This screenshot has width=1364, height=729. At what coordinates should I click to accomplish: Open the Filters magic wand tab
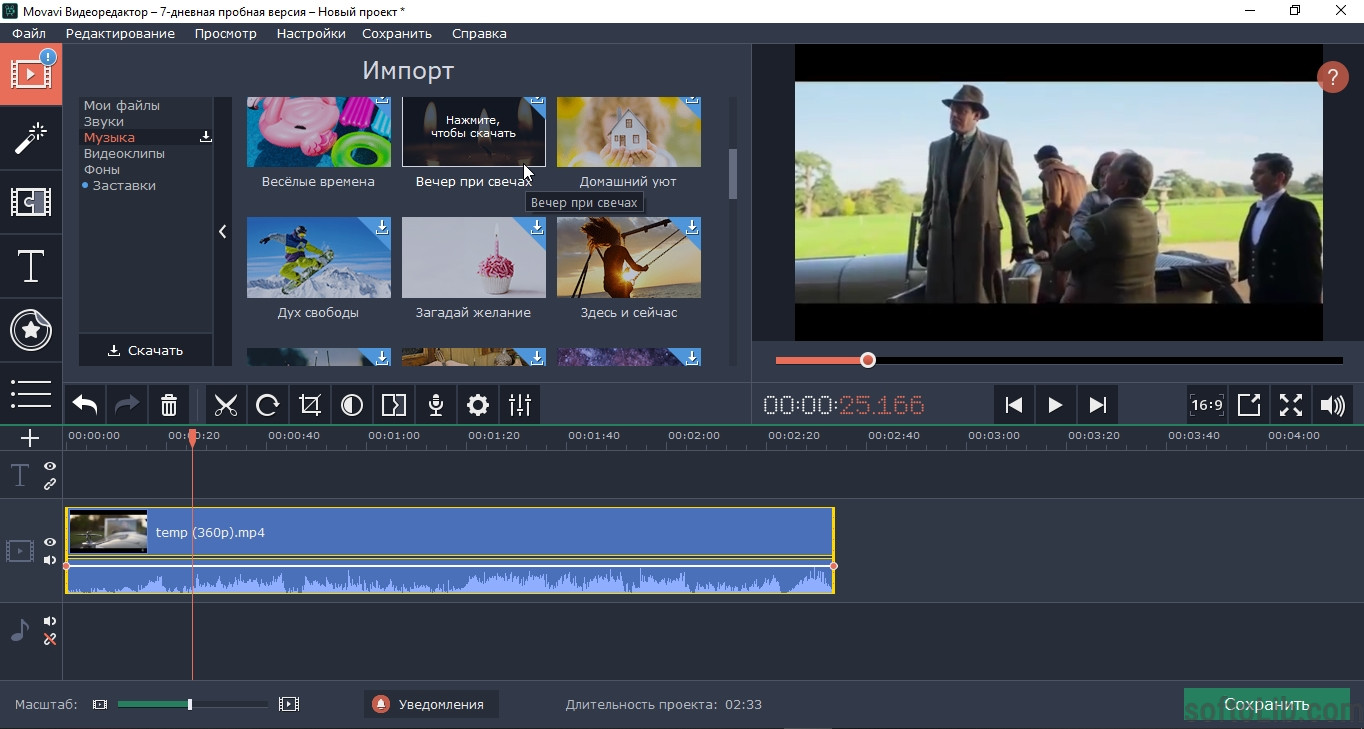tap(31, 138)
